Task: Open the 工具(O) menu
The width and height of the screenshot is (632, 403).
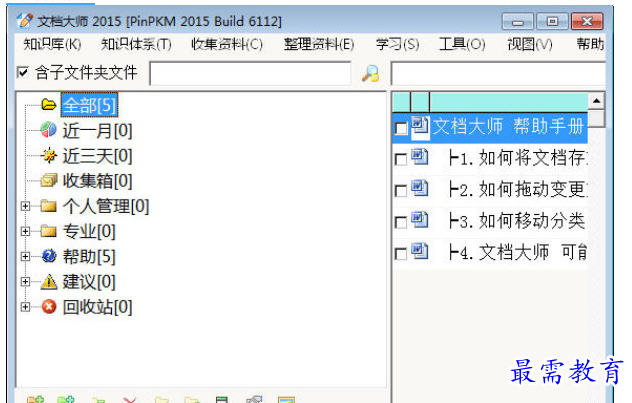Action: tap(462, 44)
